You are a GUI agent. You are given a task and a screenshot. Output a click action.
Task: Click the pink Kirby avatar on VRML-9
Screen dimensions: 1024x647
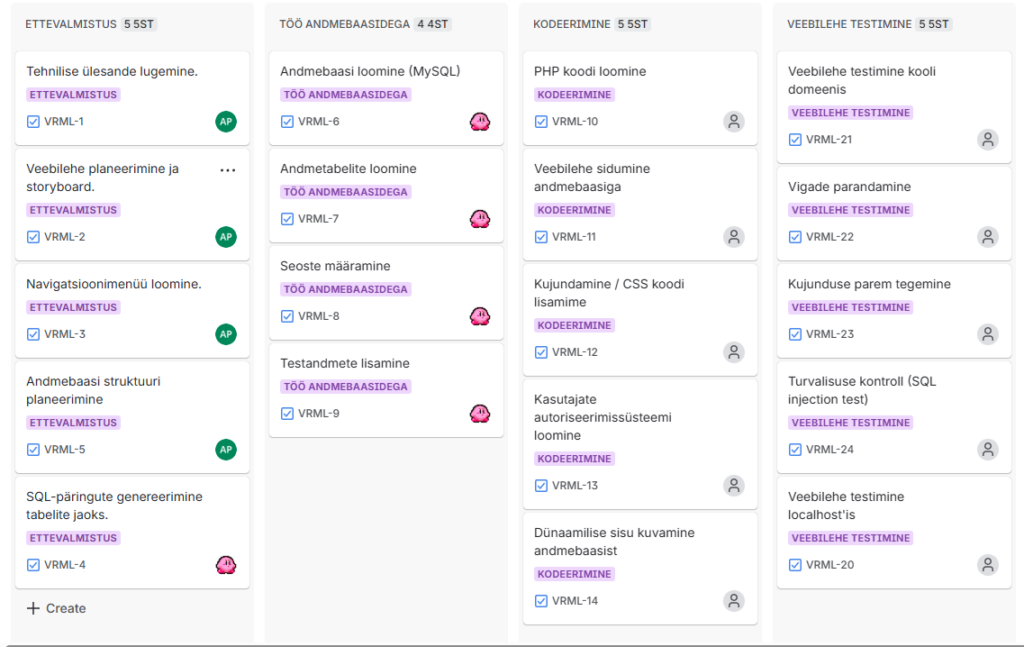pyautogui.click(x=480, y=413)
